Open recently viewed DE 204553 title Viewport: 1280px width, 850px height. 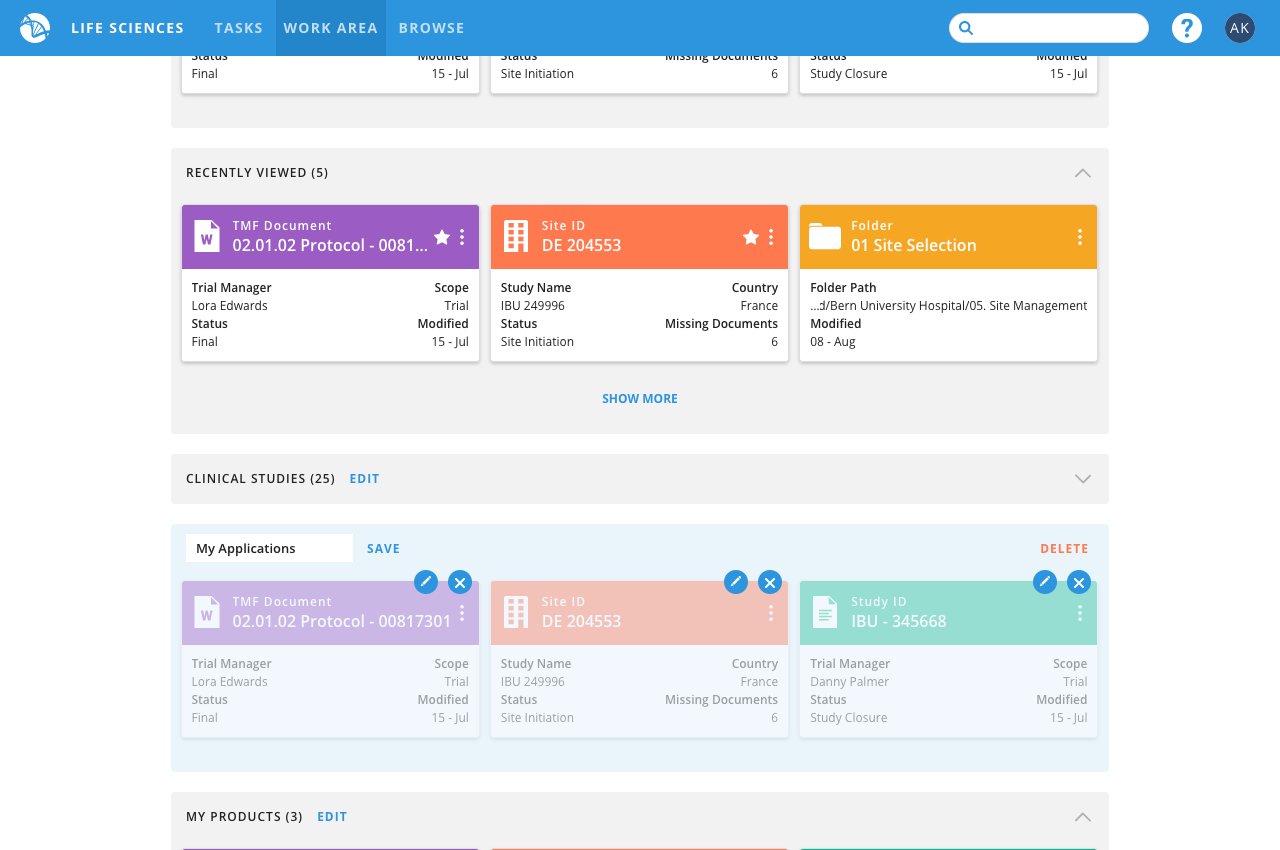[582, 245]
